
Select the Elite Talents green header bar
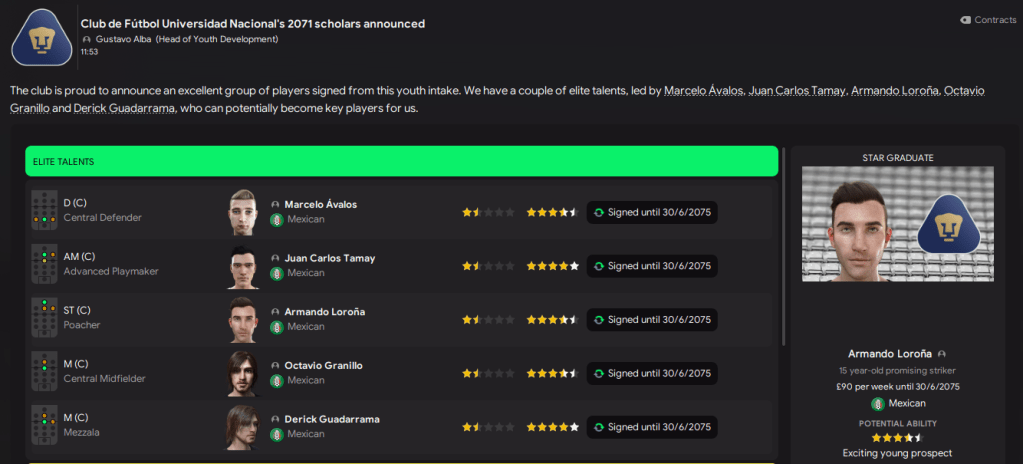(401, 161)
